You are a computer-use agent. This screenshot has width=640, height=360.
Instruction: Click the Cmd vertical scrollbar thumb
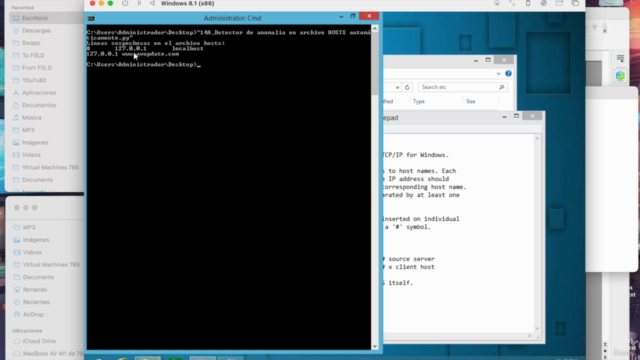pos(375,63)
